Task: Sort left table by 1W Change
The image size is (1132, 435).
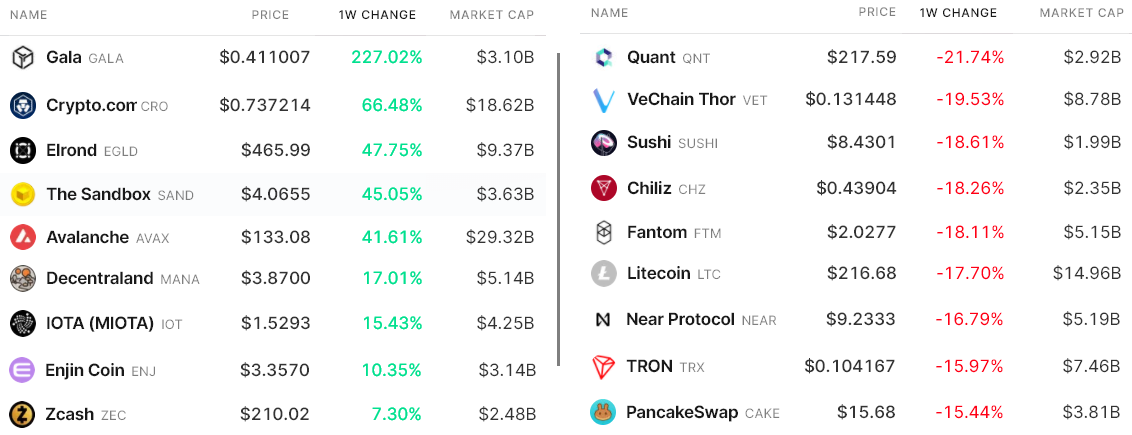Action: point(378,14)
